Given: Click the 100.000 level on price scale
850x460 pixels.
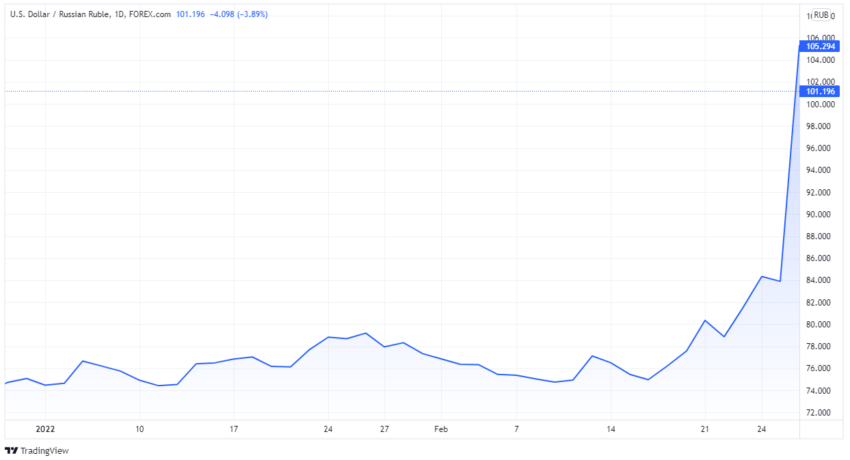Looking at the screenshot, I should pyautogui.click(x=819, y=105).
